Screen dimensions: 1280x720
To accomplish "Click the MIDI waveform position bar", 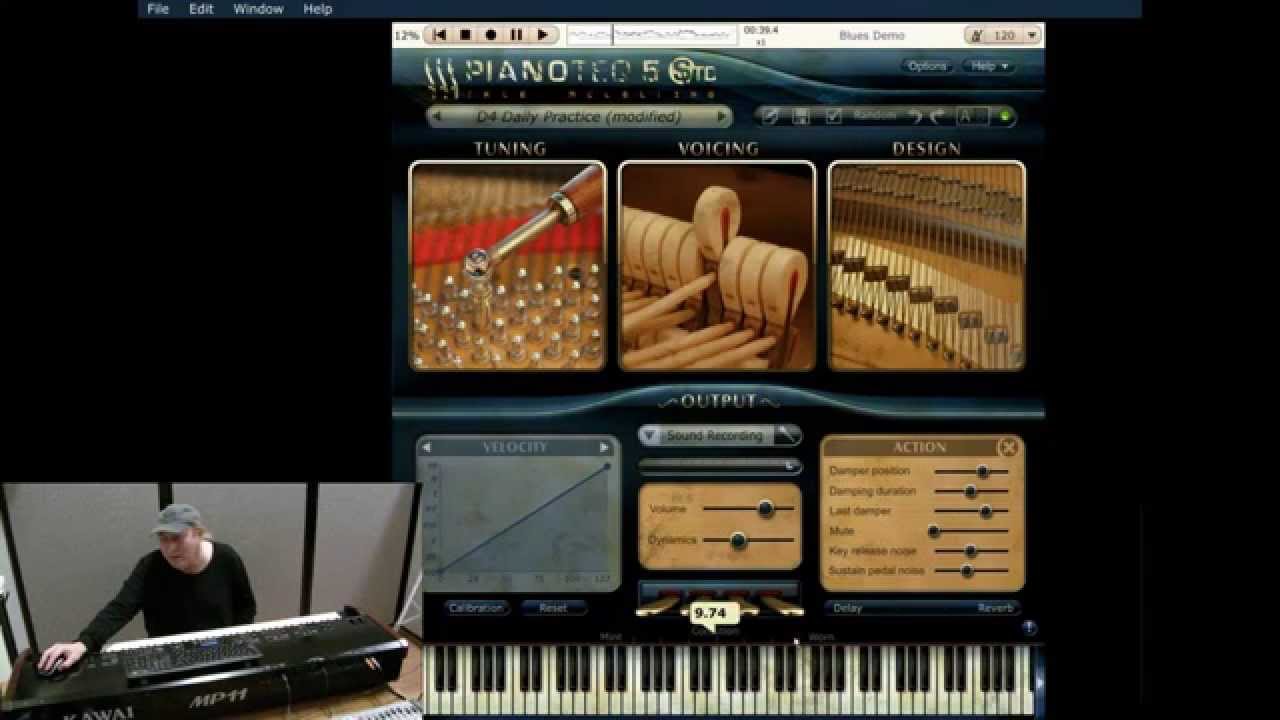I will coord(652,35).
